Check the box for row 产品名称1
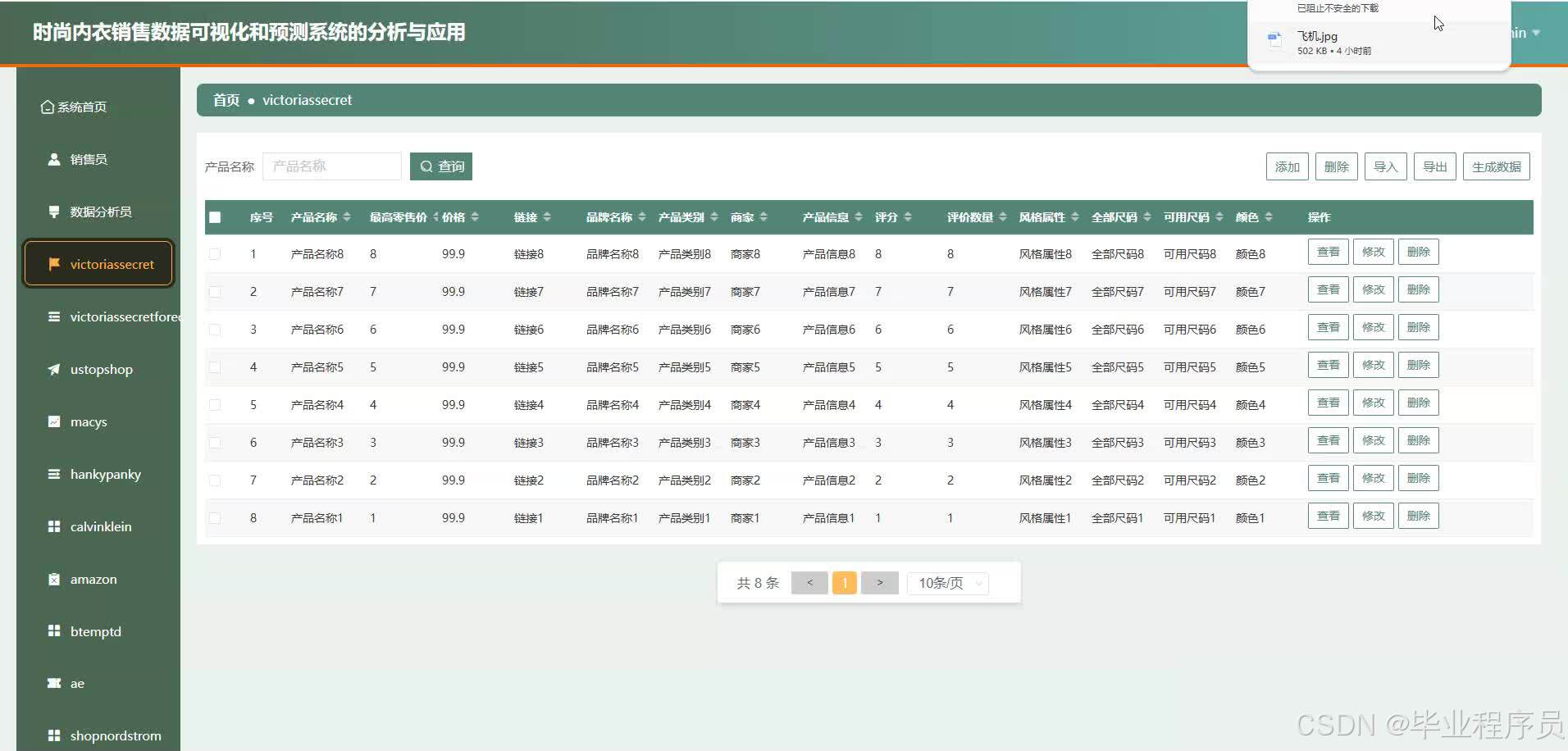1568x751 pixels. [x=215, y=518]
